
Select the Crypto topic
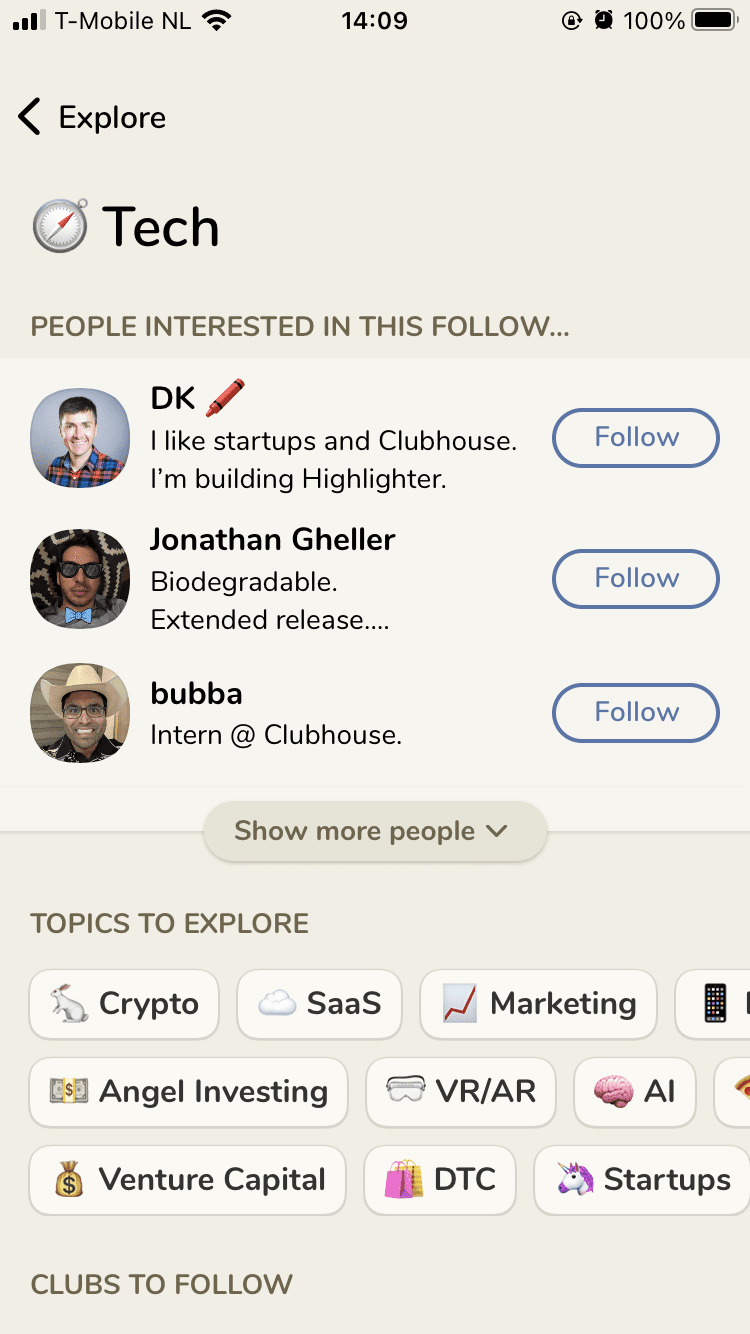click(124, 1004)
